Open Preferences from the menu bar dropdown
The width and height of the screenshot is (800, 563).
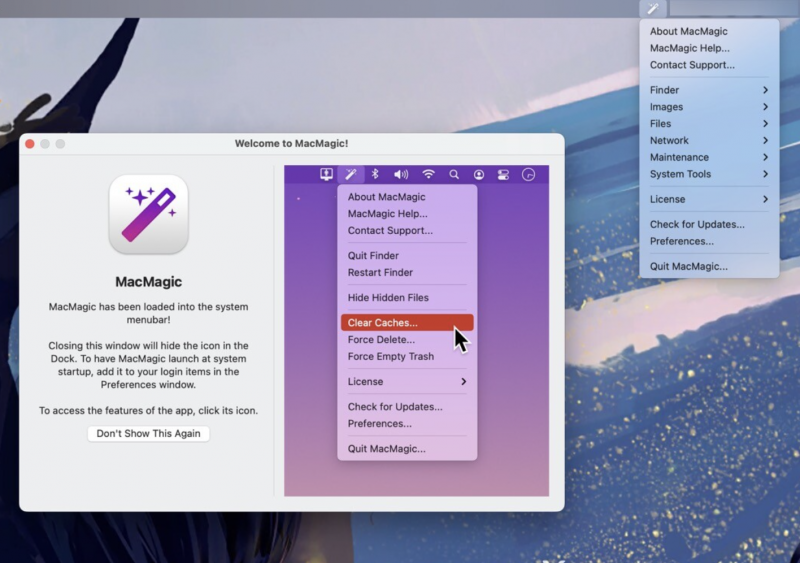(709, 241)
